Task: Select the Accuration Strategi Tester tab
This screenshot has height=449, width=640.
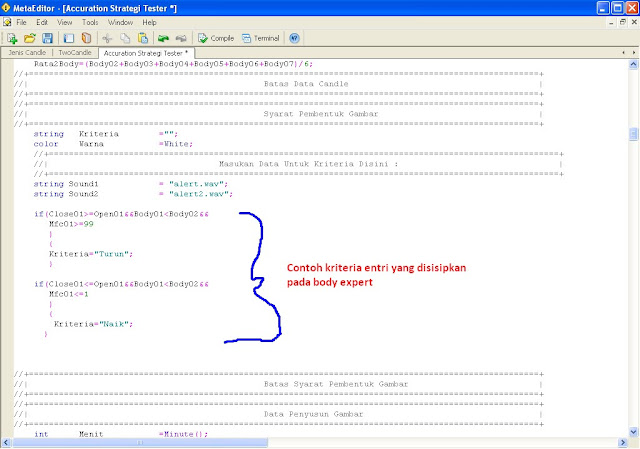Action: pyautogui.click(x=146, y=53)
